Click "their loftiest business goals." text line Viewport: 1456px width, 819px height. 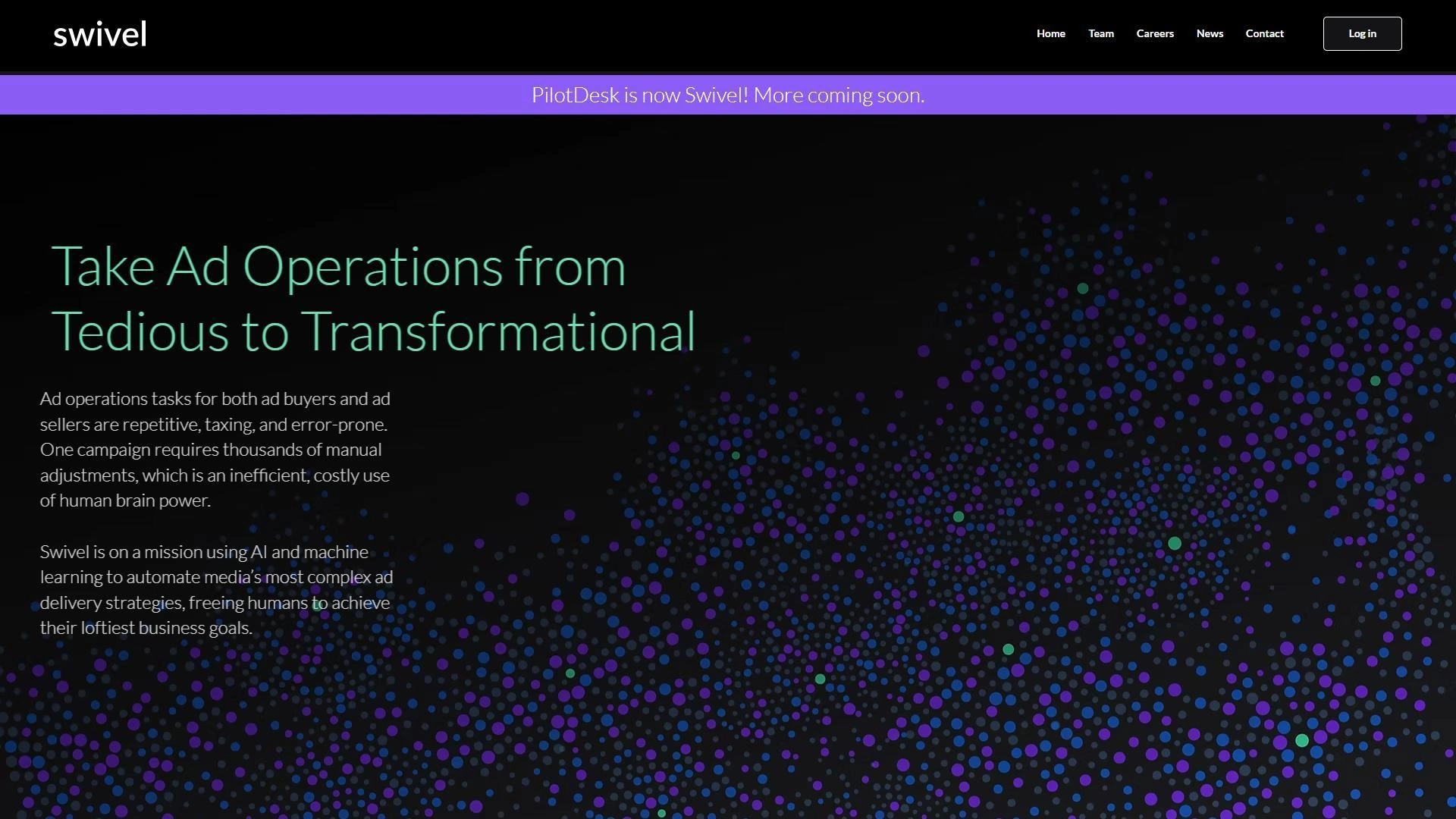pyautogui.click(x=146, y=628)
